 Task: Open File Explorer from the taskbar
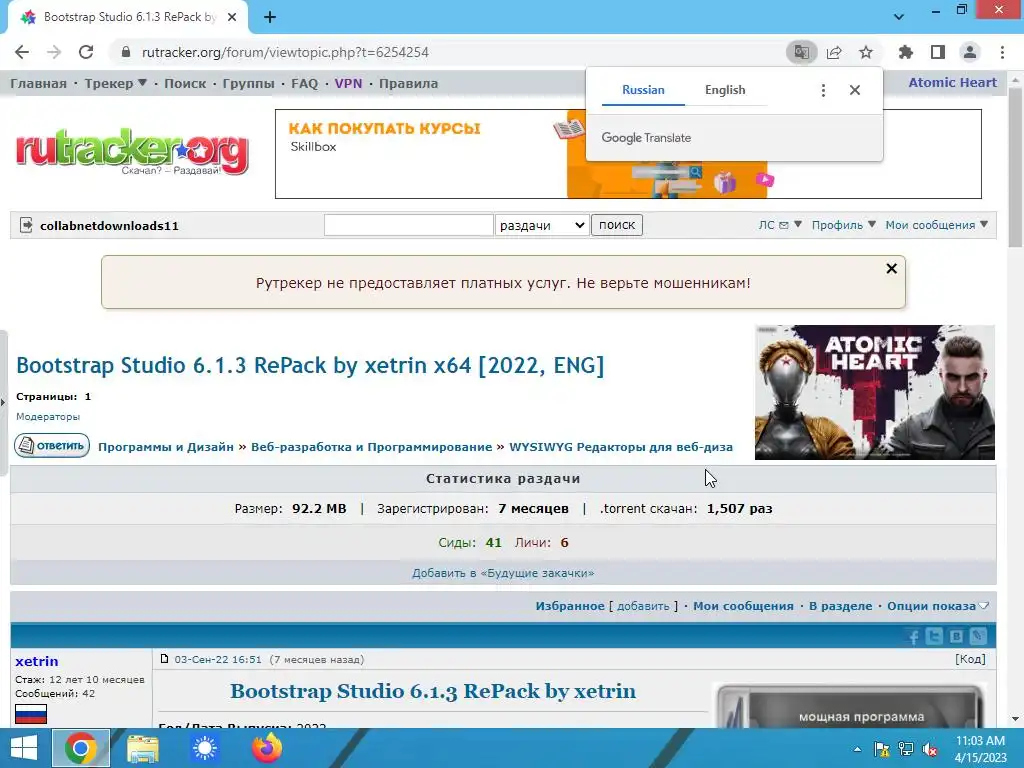[x=142, y=748]
